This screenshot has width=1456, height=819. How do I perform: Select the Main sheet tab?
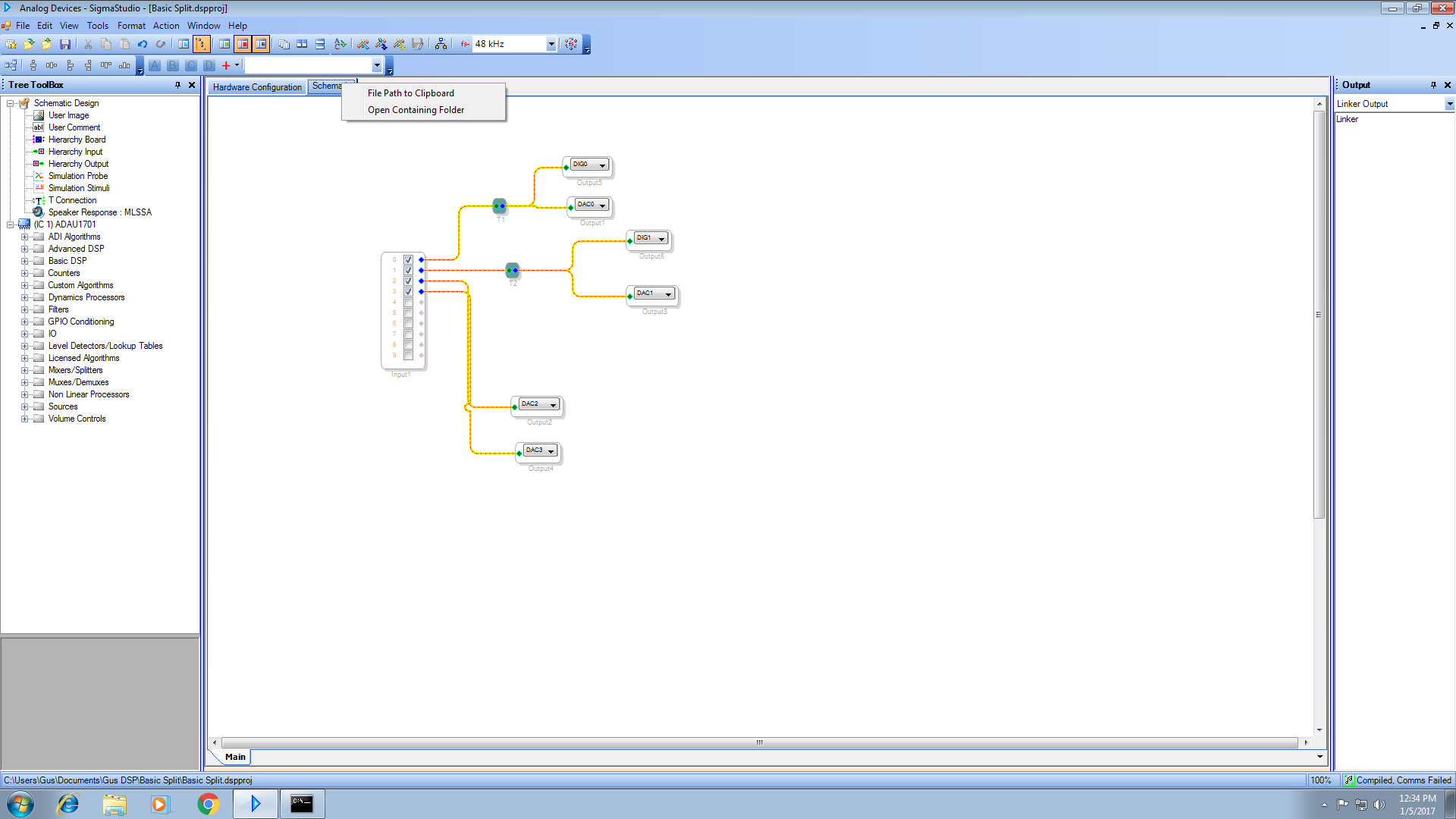coord(235,757)
